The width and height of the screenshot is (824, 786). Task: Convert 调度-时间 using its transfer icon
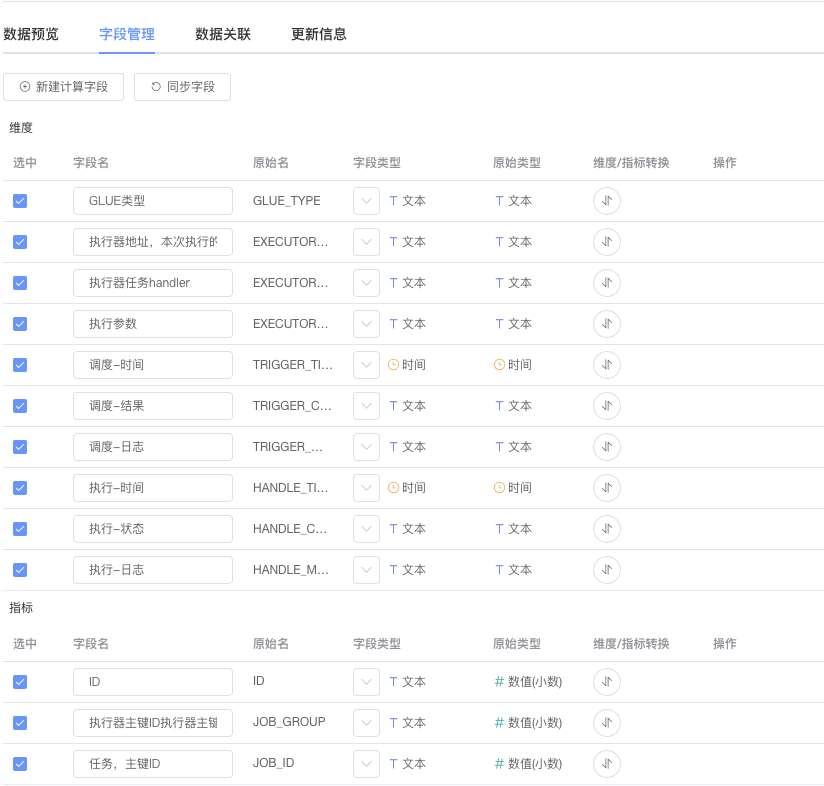607,364
